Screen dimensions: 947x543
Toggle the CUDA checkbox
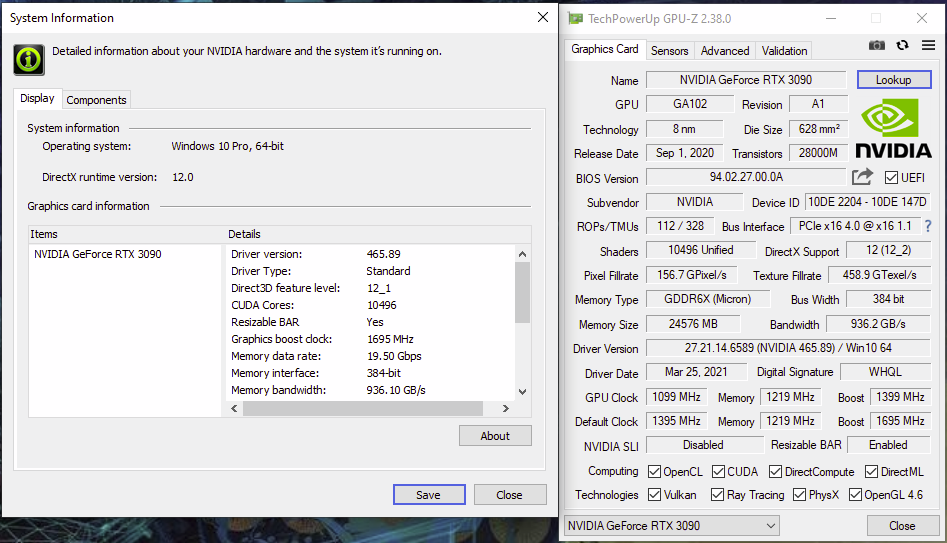718,471
